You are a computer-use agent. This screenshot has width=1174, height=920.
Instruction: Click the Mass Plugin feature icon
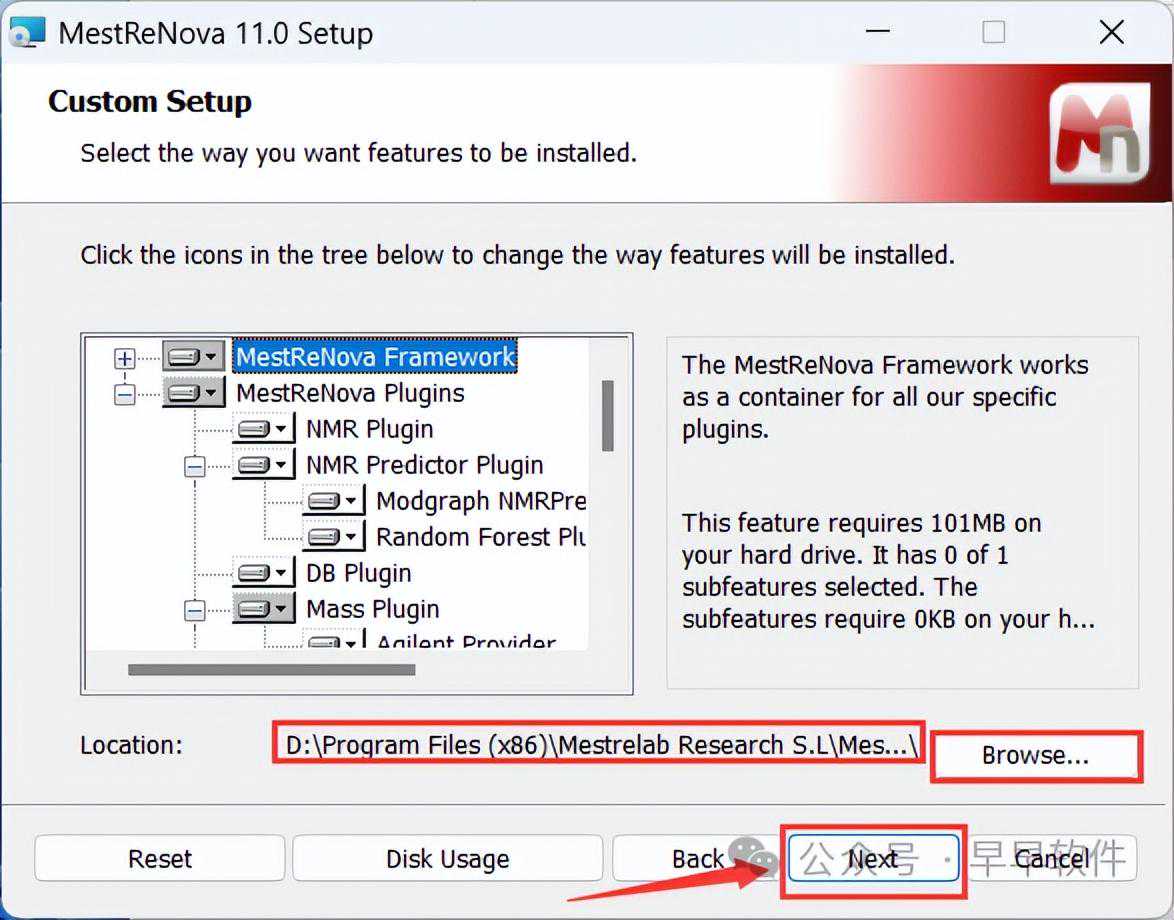[264, 610]
